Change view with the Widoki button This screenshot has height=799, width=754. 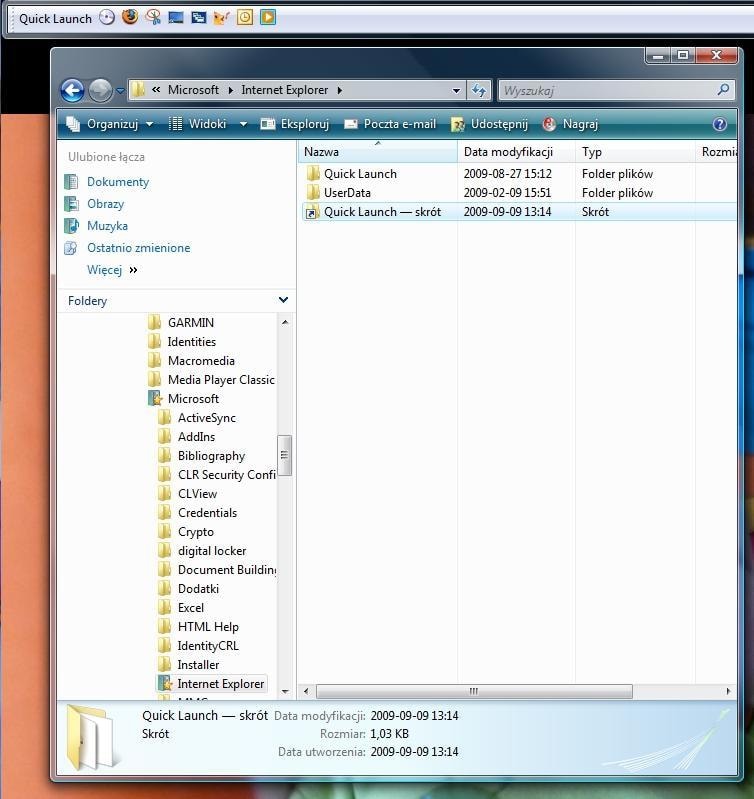coord(199,124)
